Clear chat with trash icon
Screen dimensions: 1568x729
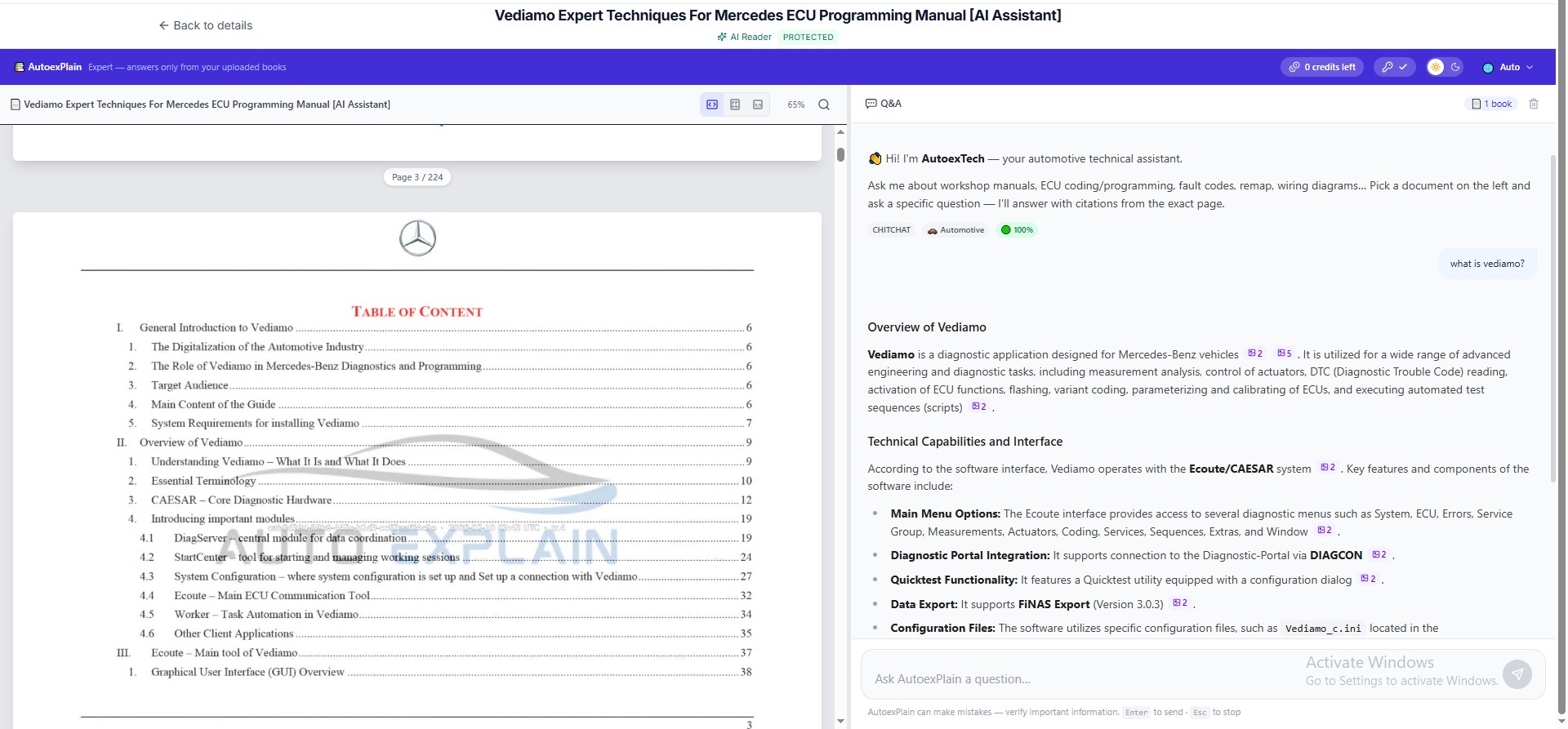click(x=1534, y=104)
